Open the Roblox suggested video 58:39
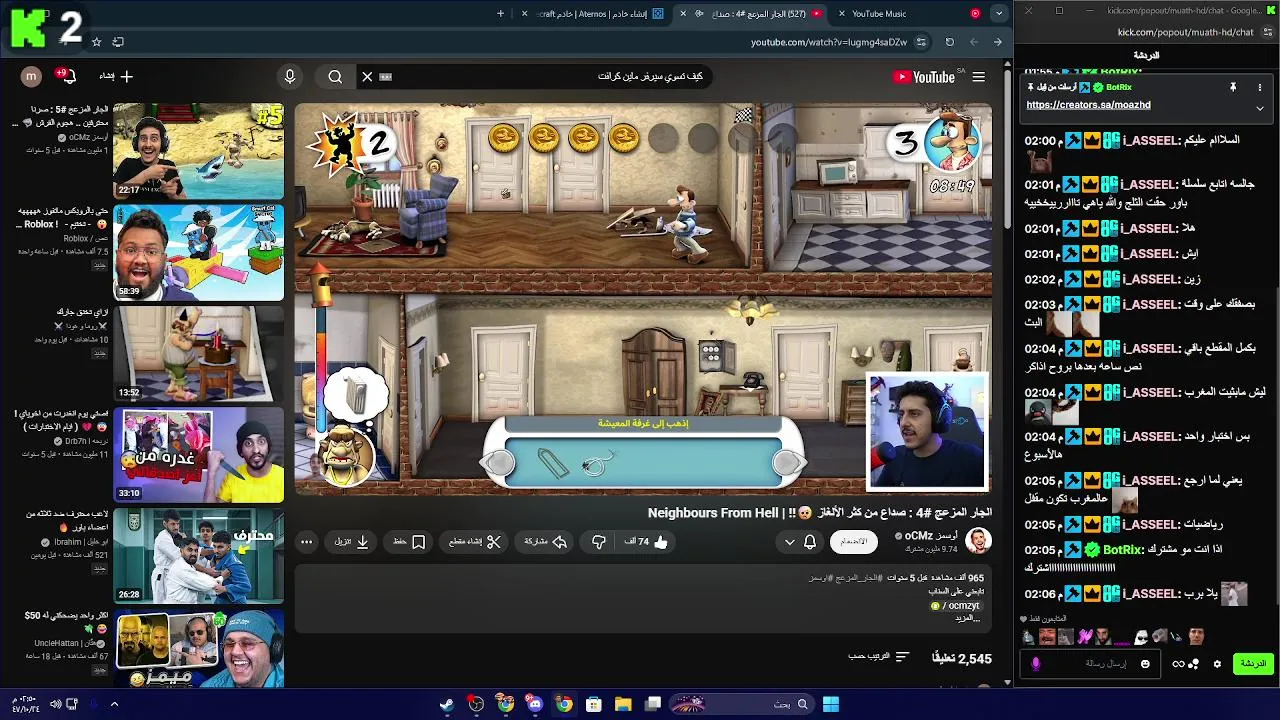1280x720 pixels. (198, 253)
